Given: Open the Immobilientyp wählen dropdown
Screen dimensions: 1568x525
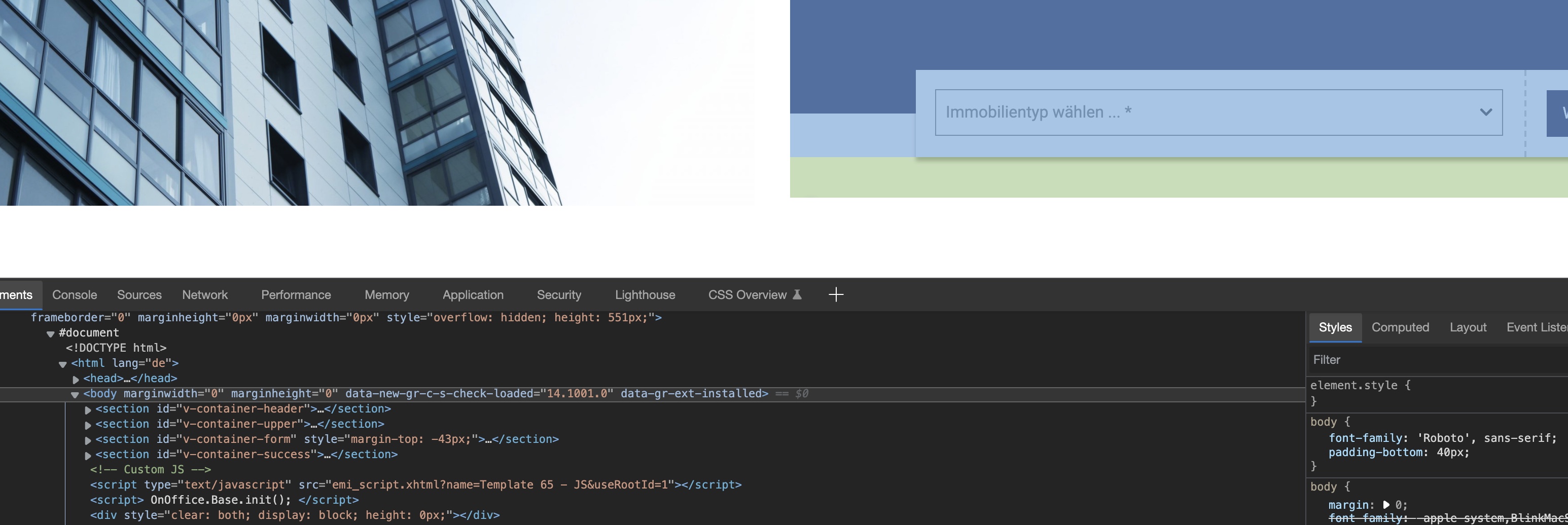Looking at the screenshot, I should pos(1219,113).
